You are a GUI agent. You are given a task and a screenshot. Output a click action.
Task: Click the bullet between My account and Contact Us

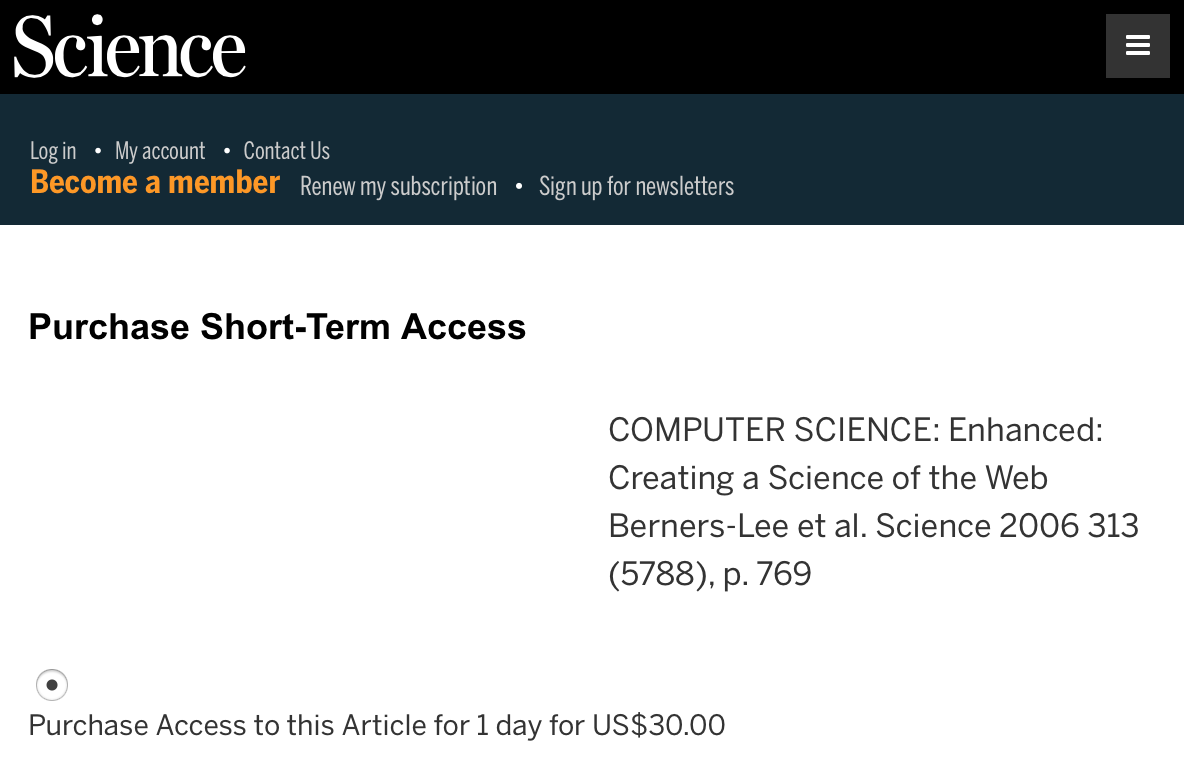click(x=225, y=151)
